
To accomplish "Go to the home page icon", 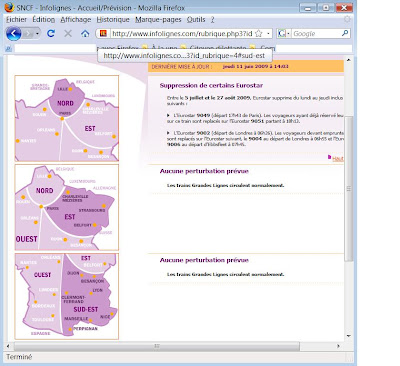I will (x=85, y=33).
